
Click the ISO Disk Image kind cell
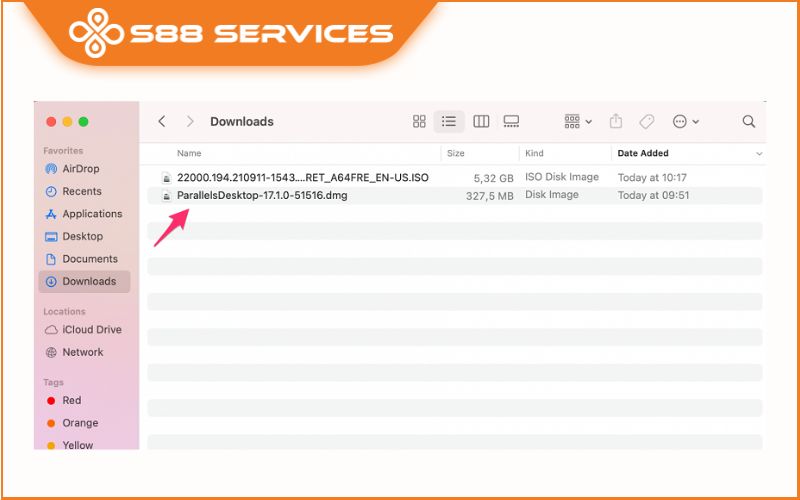click(x=562, y=177)
